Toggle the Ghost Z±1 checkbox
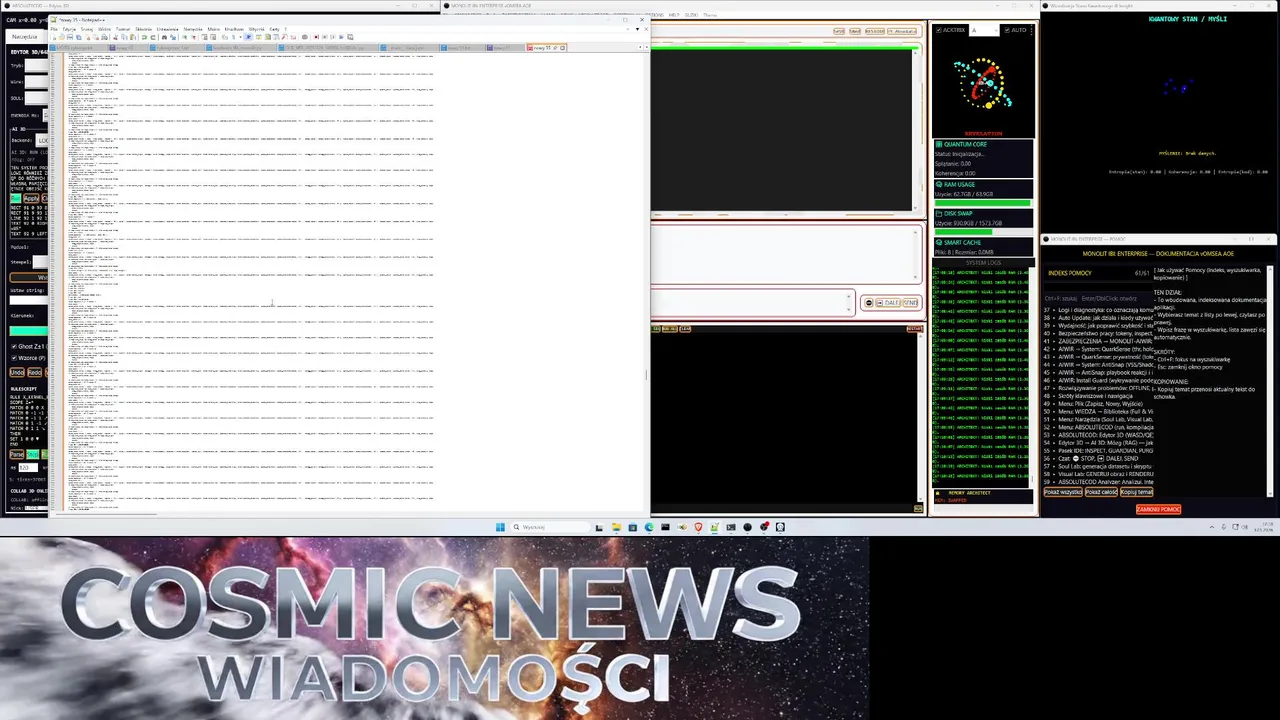The width and height of the screenshot is (1280, 720). (14, 347)
